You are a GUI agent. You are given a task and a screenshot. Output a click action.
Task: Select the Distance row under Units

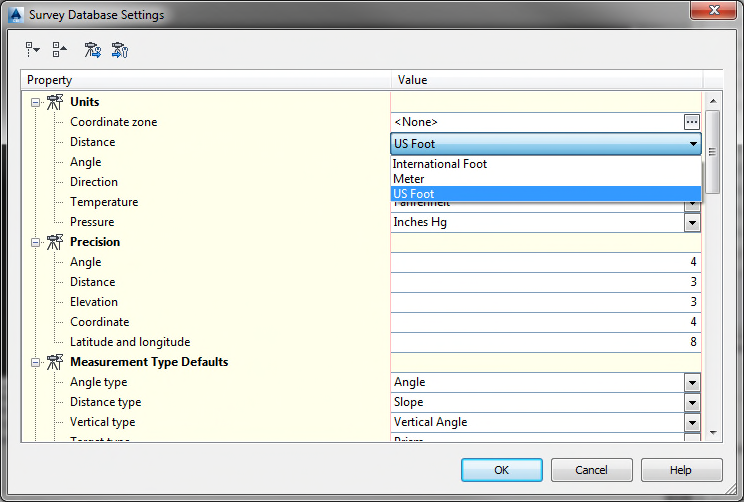93,142
